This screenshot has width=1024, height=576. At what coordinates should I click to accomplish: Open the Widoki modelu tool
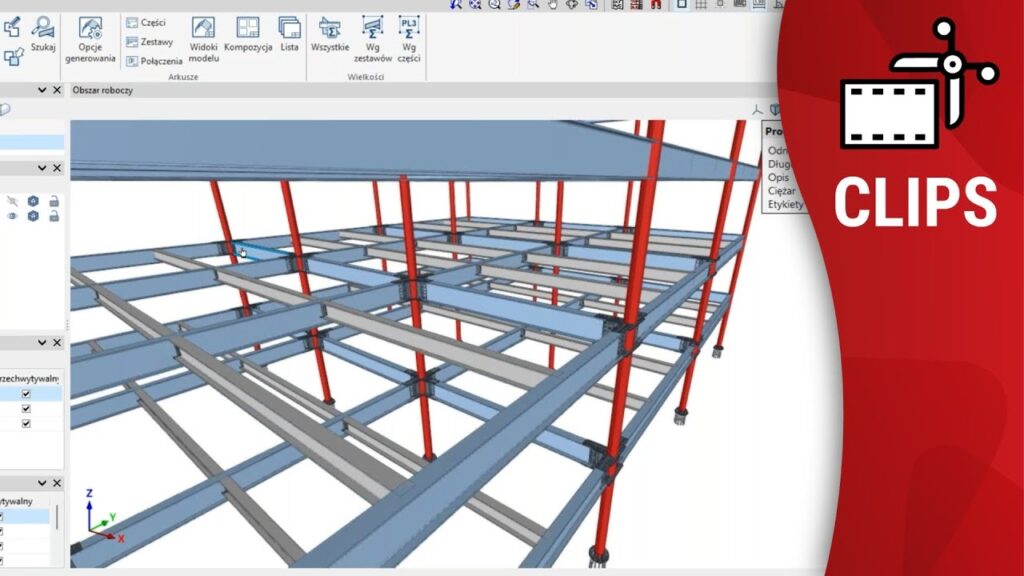coord(203,38)
